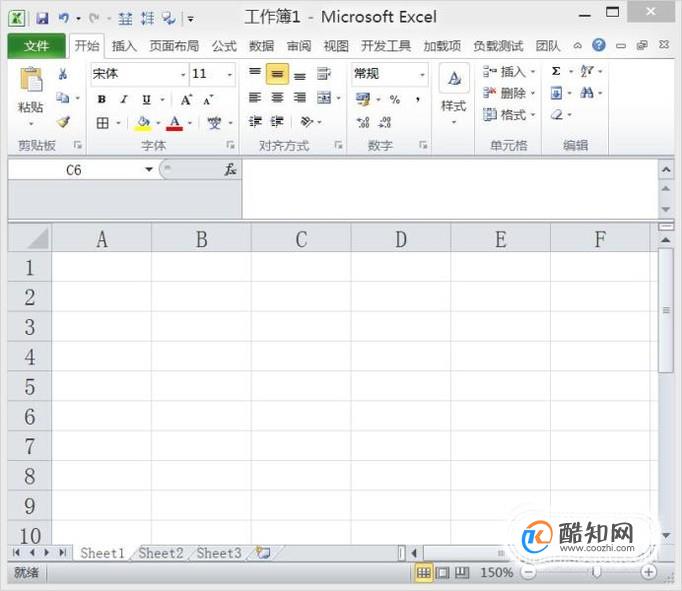Toggle align text right

point(300,97)
